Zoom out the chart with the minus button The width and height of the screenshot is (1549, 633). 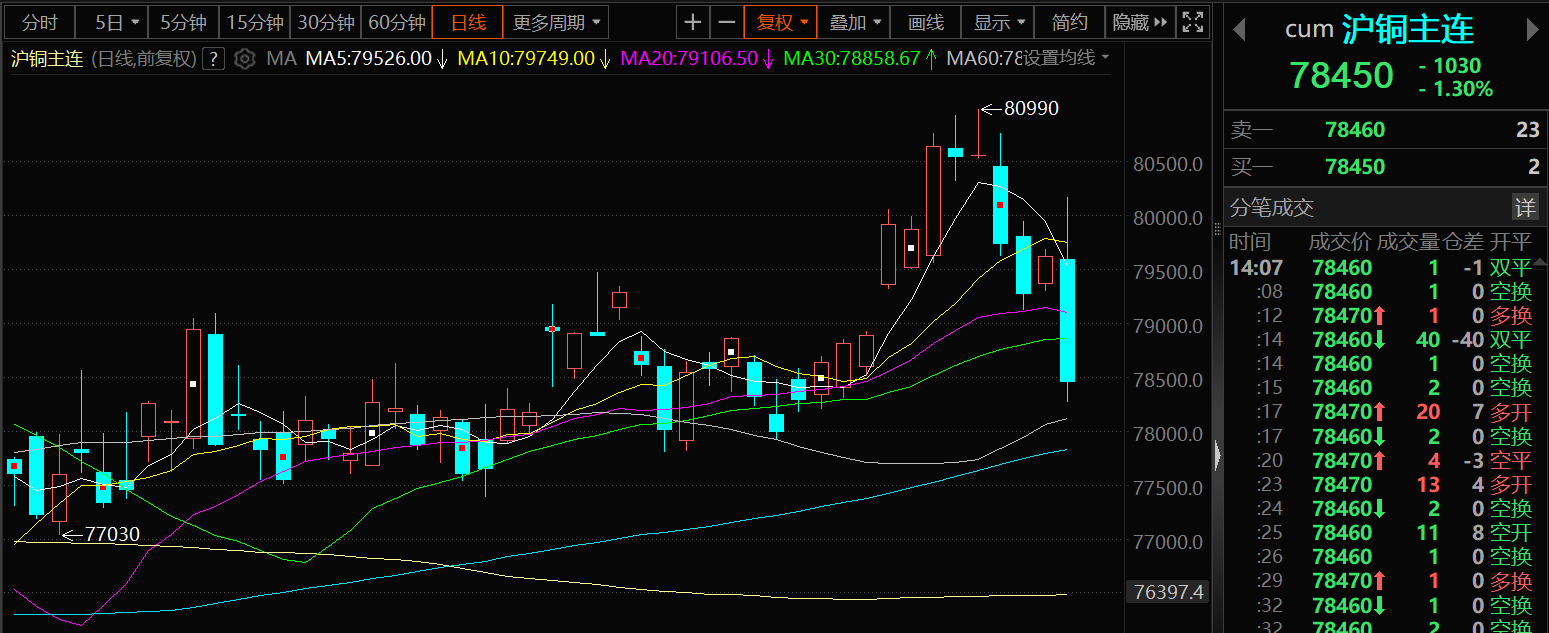click(x=727, y=22)
